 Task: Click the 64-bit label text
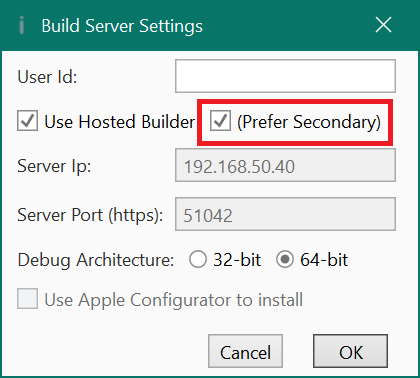[x=324, y=260]
